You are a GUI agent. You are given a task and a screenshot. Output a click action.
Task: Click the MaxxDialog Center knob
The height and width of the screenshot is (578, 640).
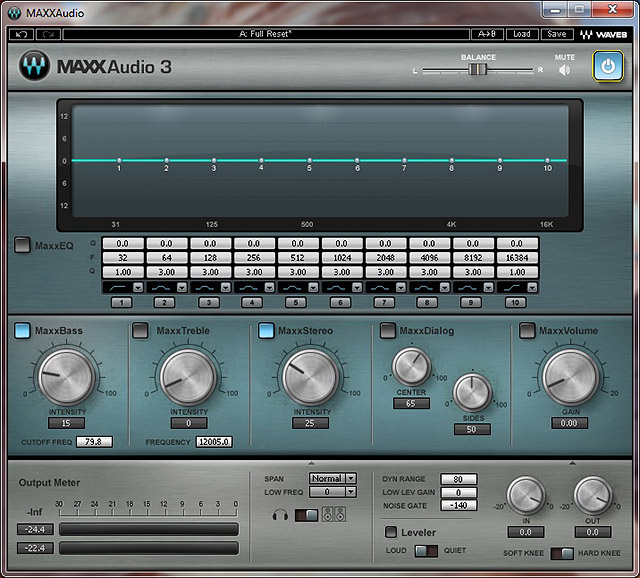click(411, 366)
